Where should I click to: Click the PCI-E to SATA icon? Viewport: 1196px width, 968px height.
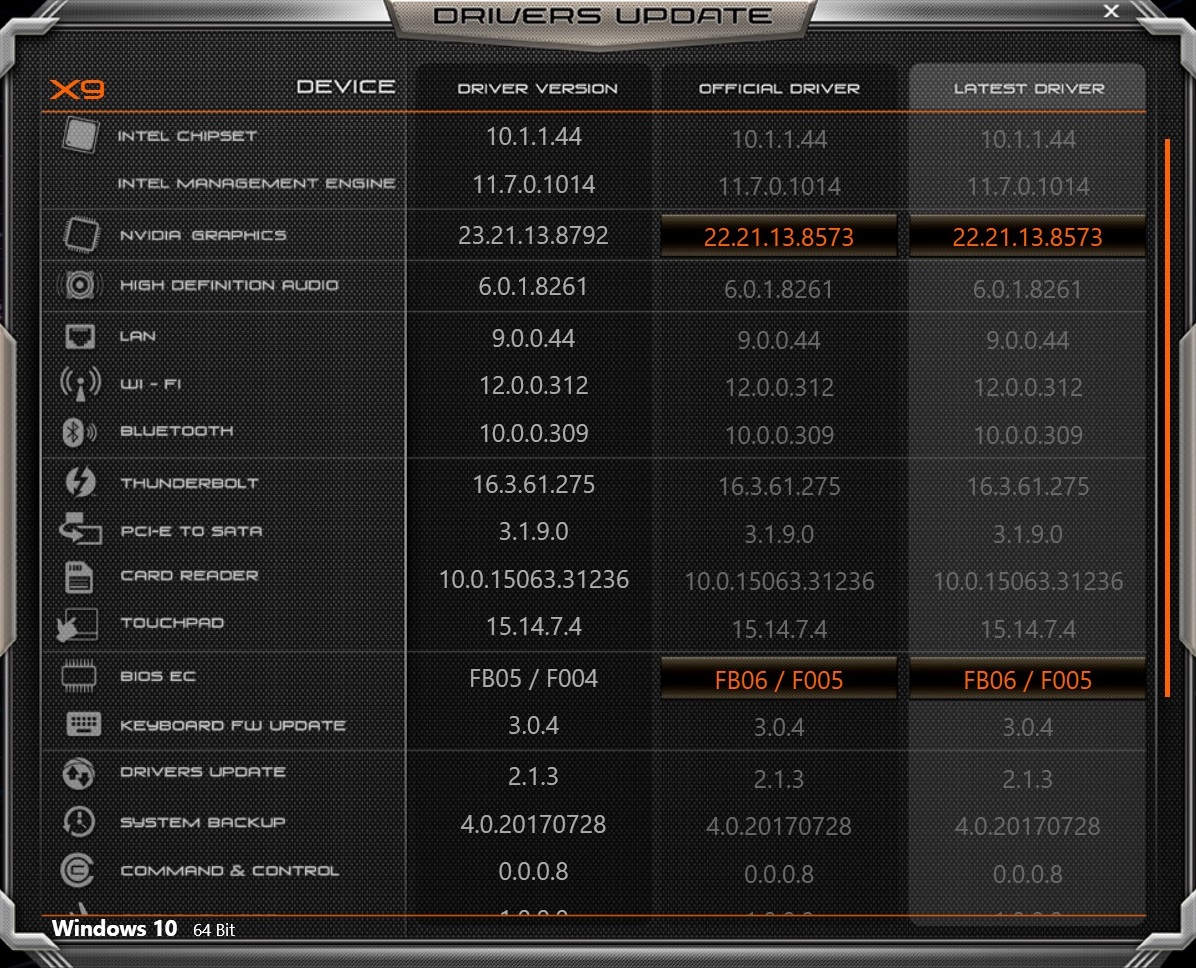pyautogui.click(x=80, y=529)
